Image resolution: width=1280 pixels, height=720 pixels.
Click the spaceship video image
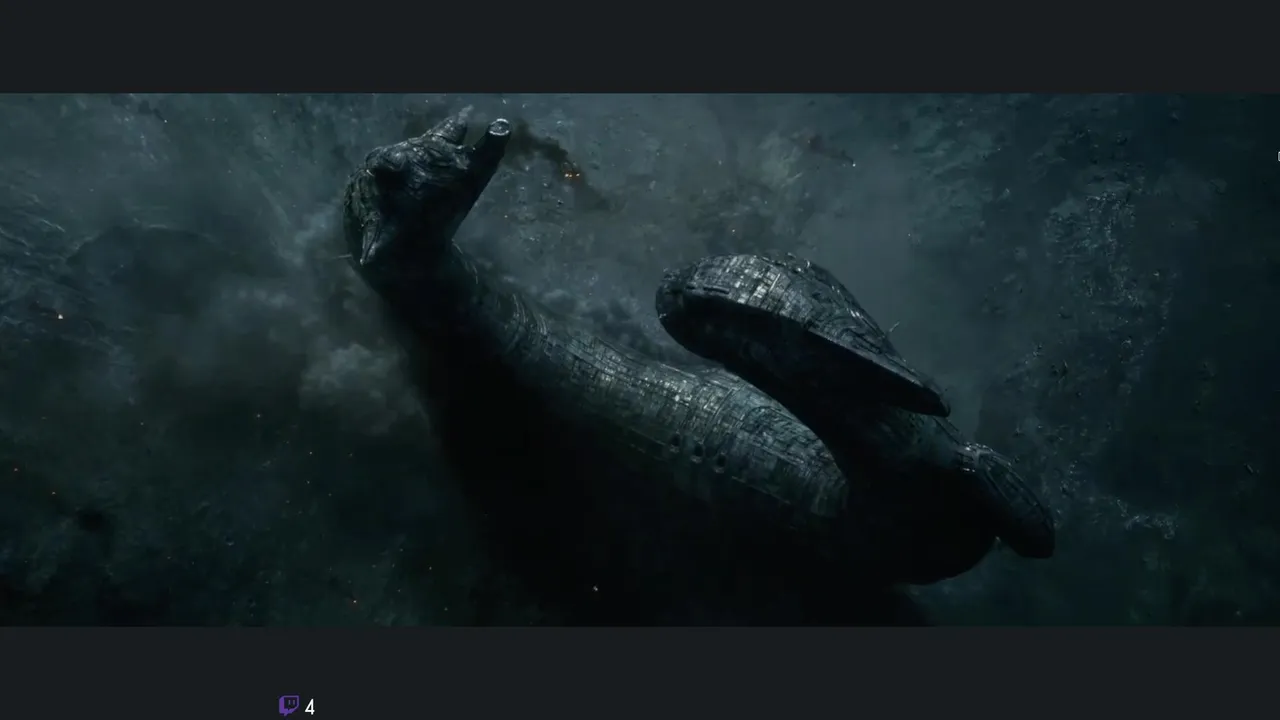640,360
